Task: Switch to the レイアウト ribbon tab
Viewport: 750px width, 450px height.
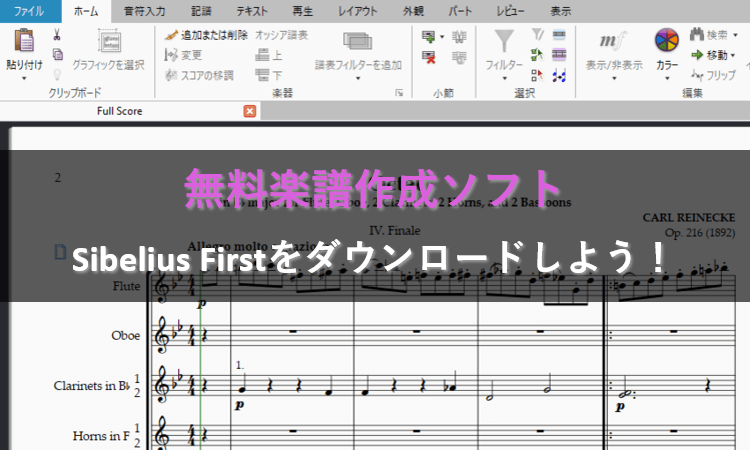Action: pyautogui.click(x=358, y=11)
